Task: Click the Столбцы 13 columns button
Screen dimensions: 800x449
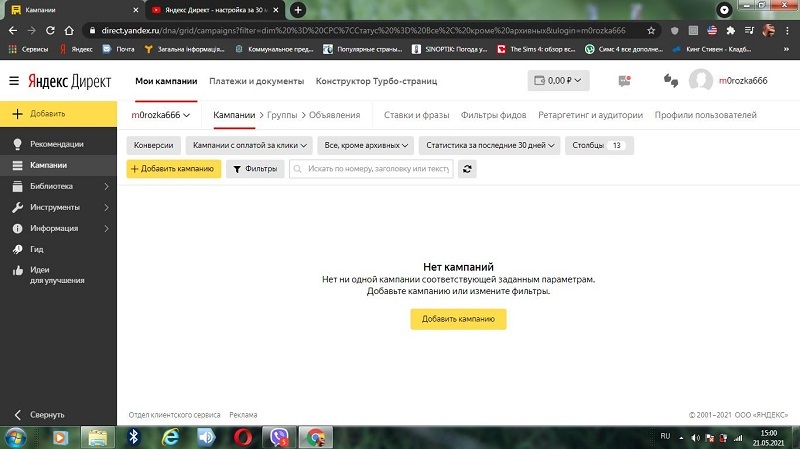Action: (x=599, y=145)
